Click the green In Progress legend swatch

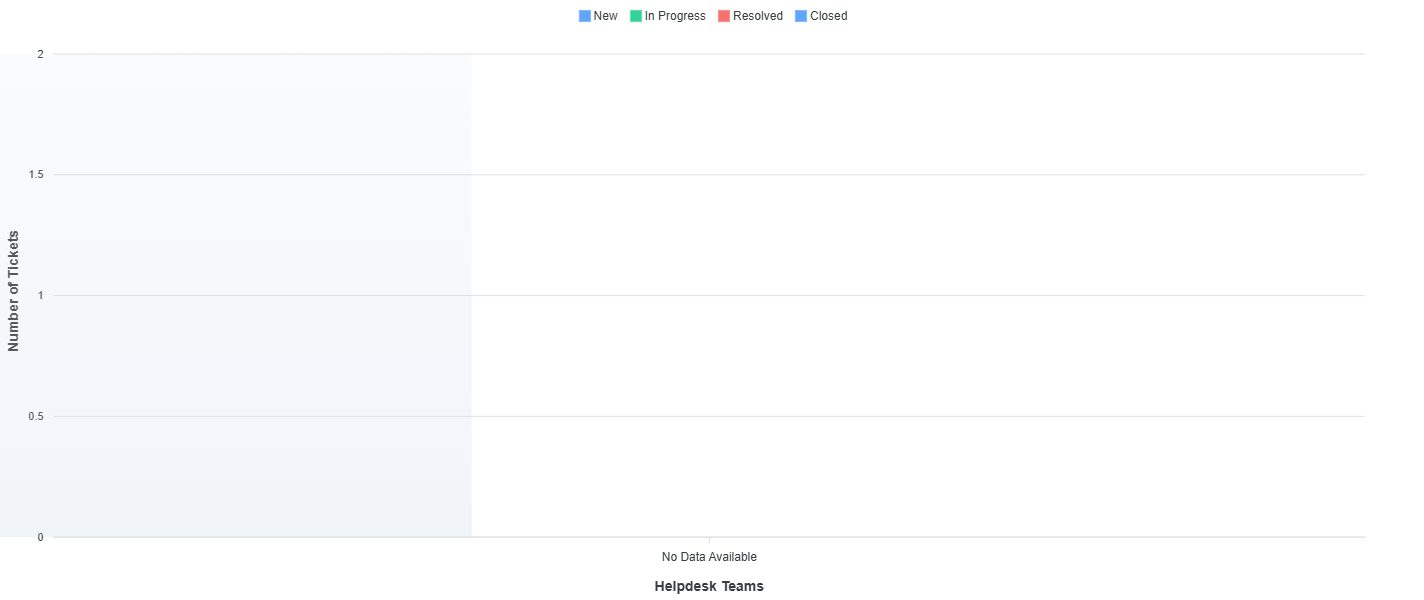click(x=636, y=16)
